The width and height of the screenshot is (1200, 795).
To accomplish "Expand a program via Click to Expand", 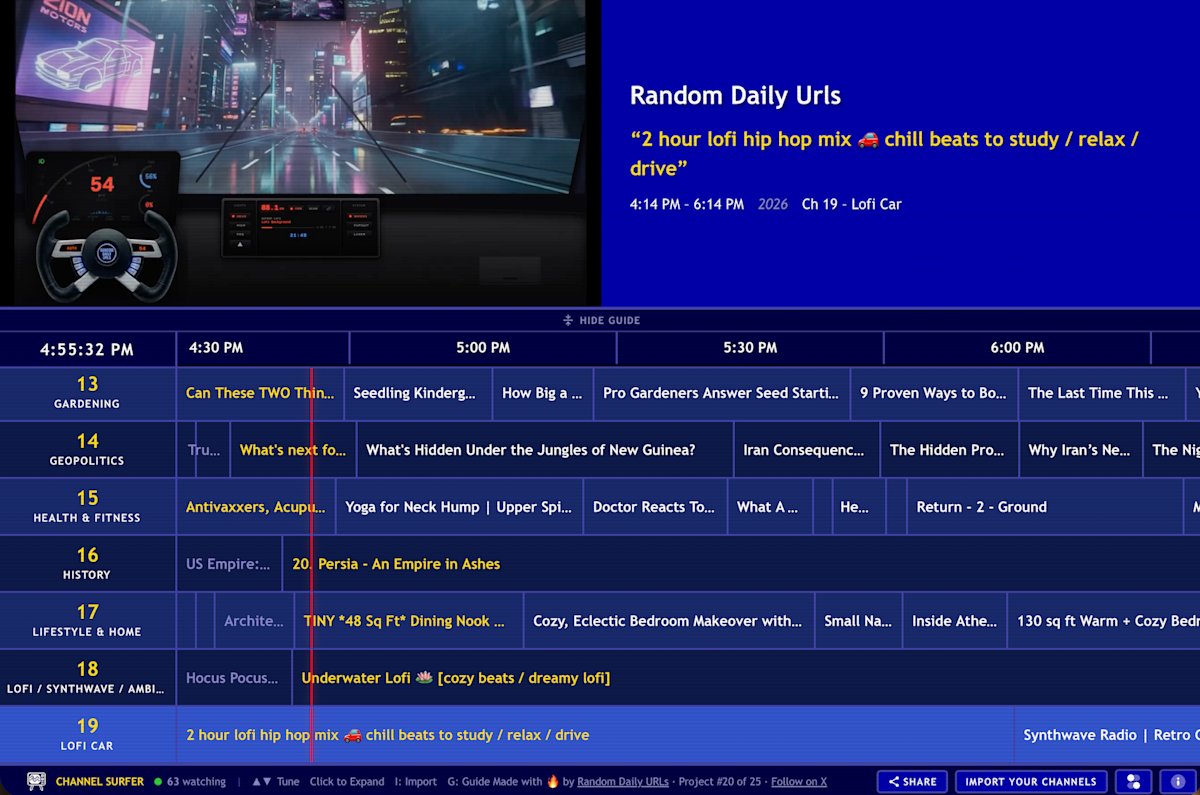I will click(346, 781).
